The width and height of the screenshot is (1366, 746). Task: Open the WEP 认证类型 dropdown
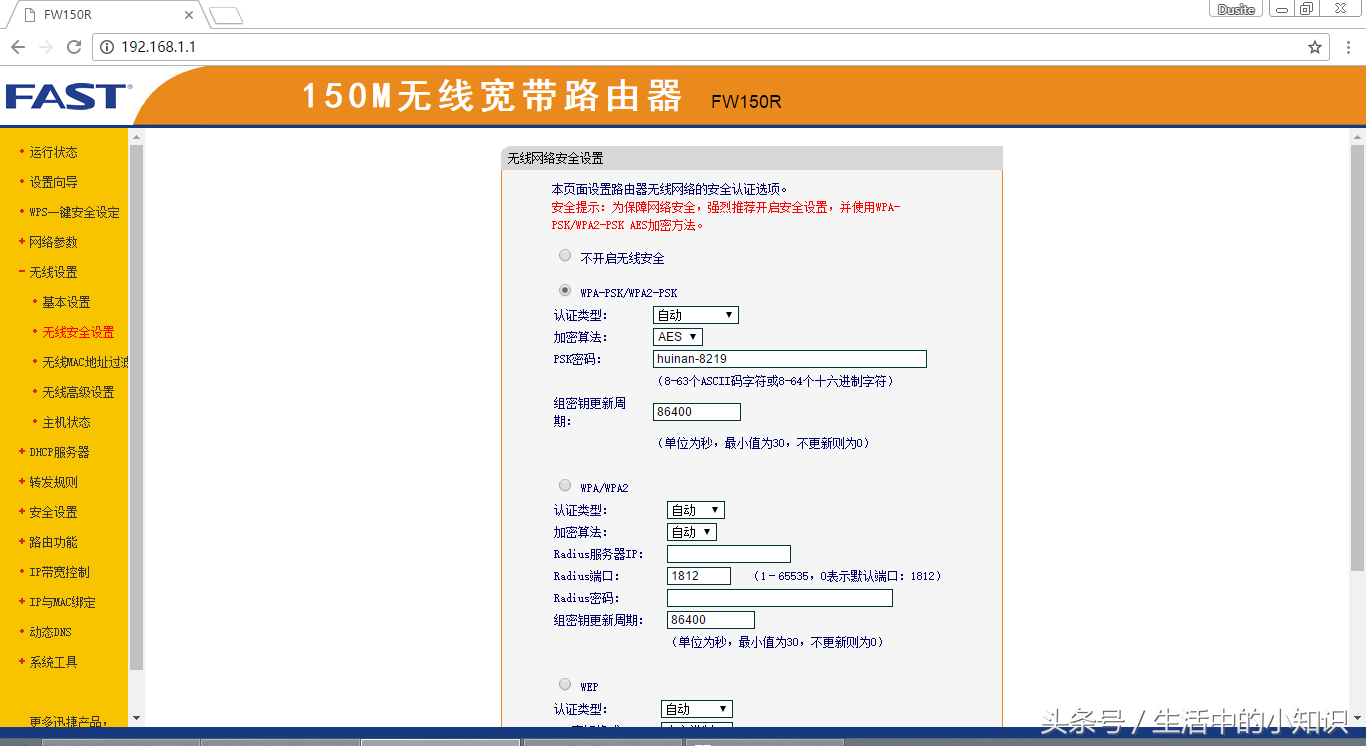[697, 709]
